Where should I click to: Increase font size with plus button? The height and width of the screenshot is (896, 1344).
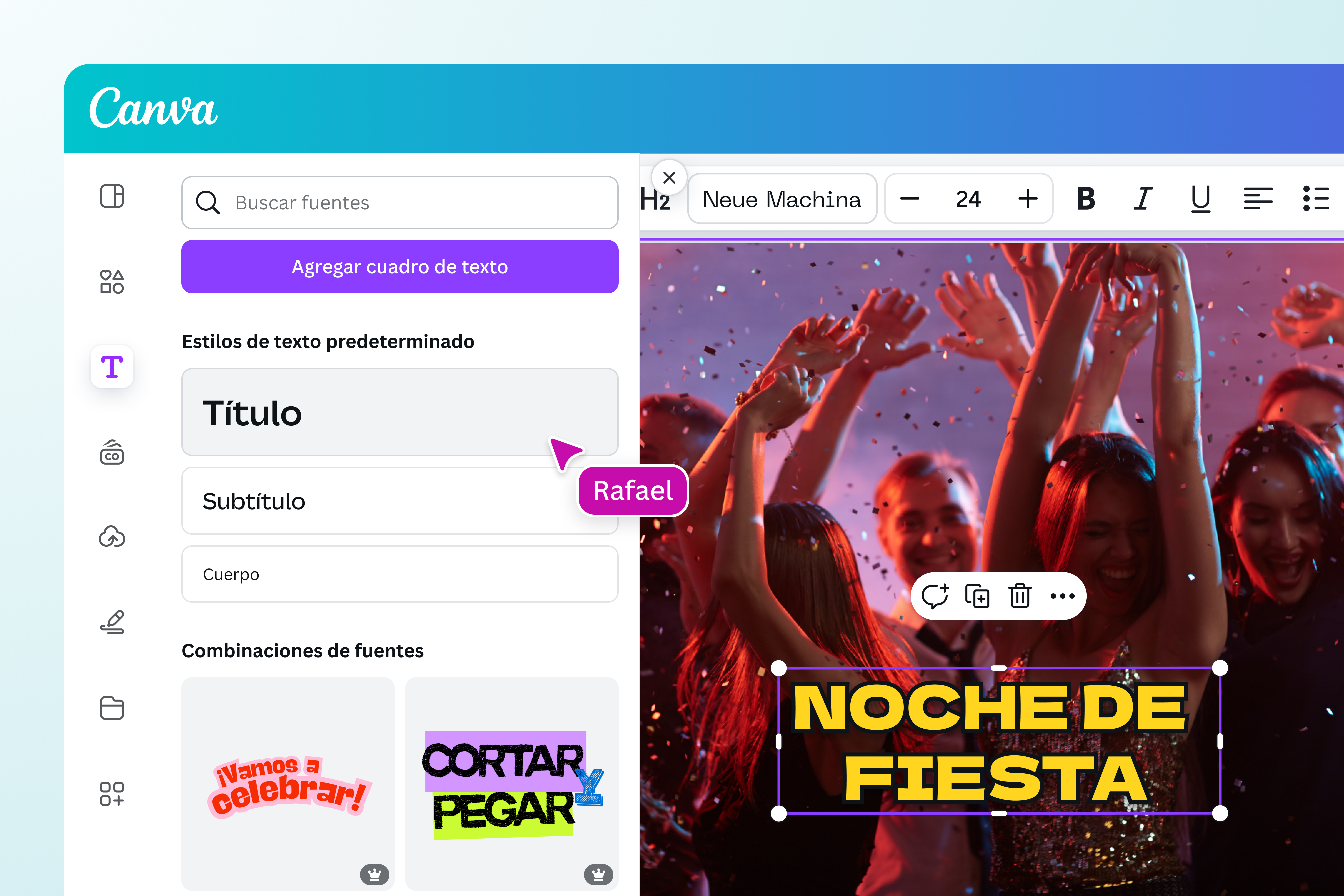tap(1028, 199)
